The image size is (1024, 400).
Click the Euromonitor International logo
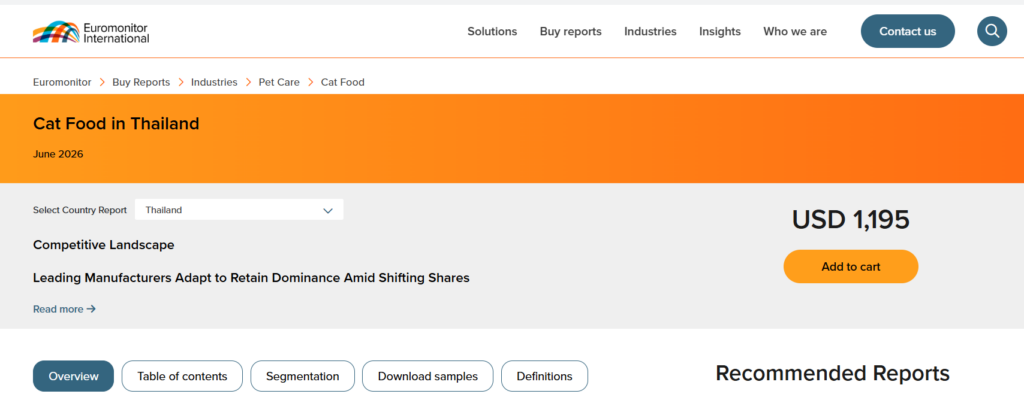click(x=91, y=32)
